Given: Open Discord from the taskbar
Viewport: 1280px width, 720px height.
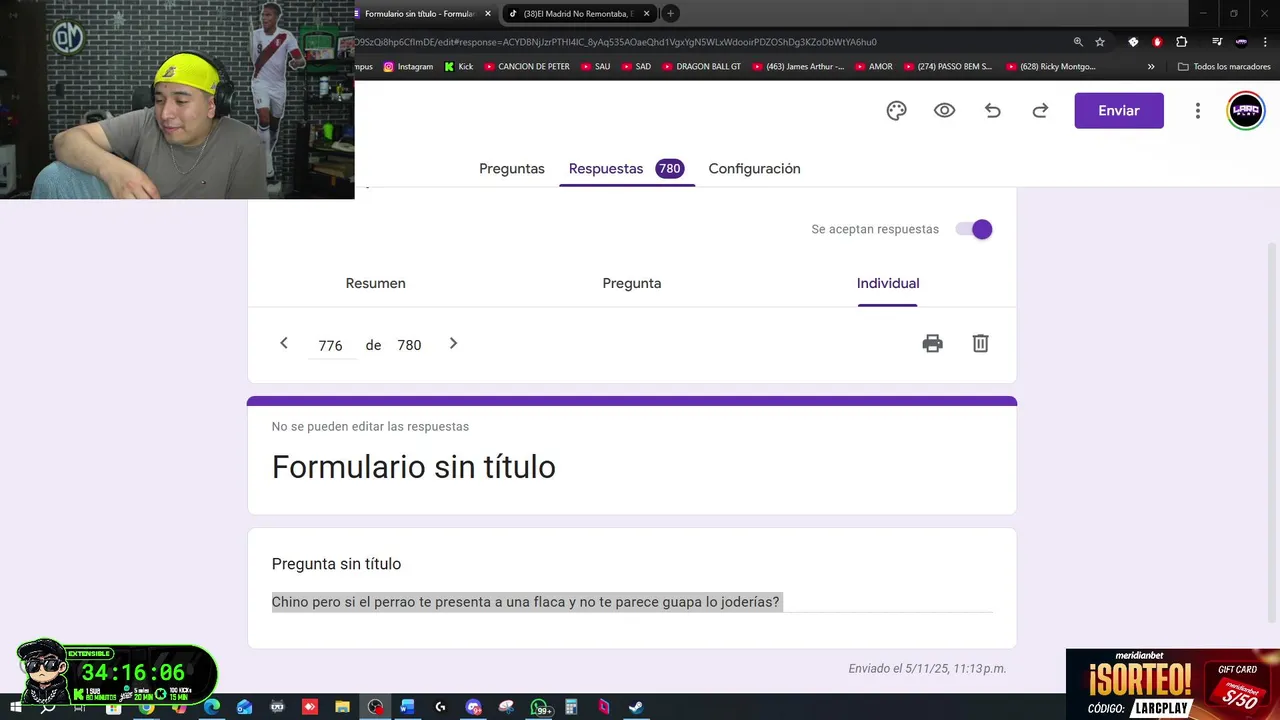Looking at the screenshot, I should pos(473,707).
